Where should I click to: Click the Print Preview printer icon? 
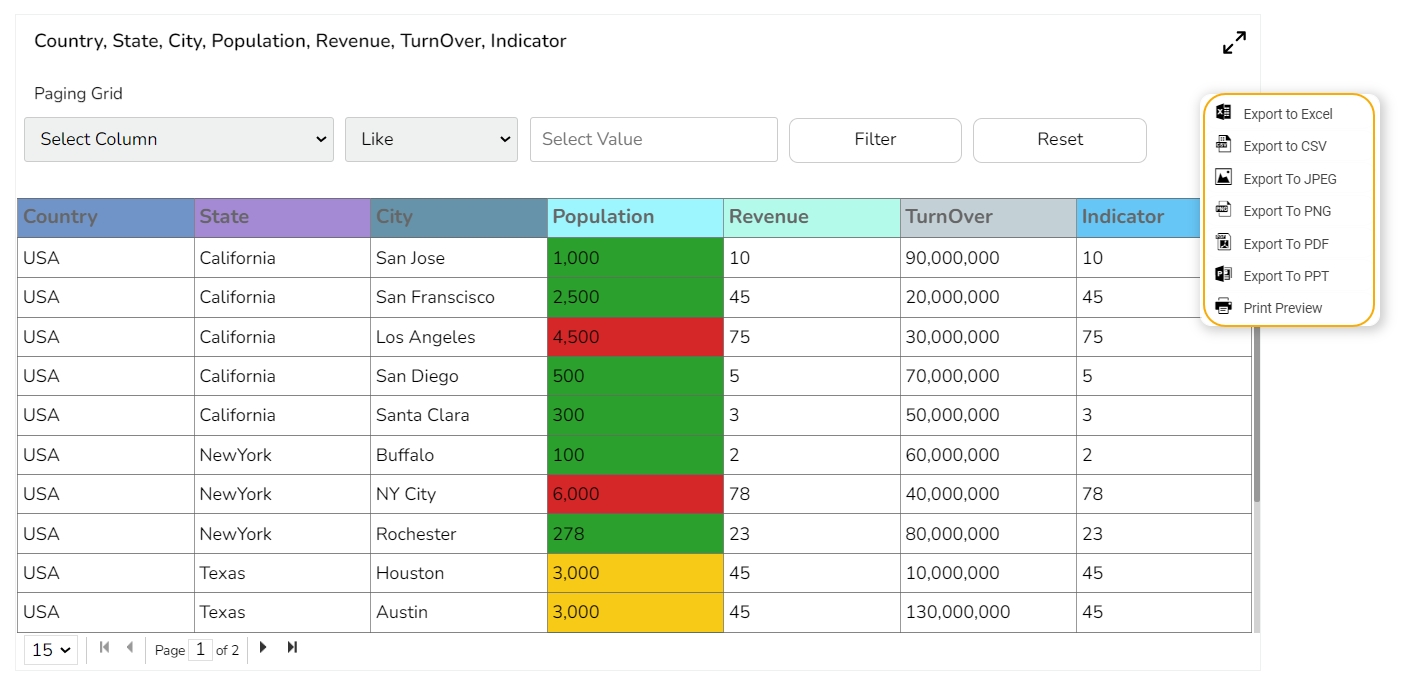click(x=1223, y=307)
